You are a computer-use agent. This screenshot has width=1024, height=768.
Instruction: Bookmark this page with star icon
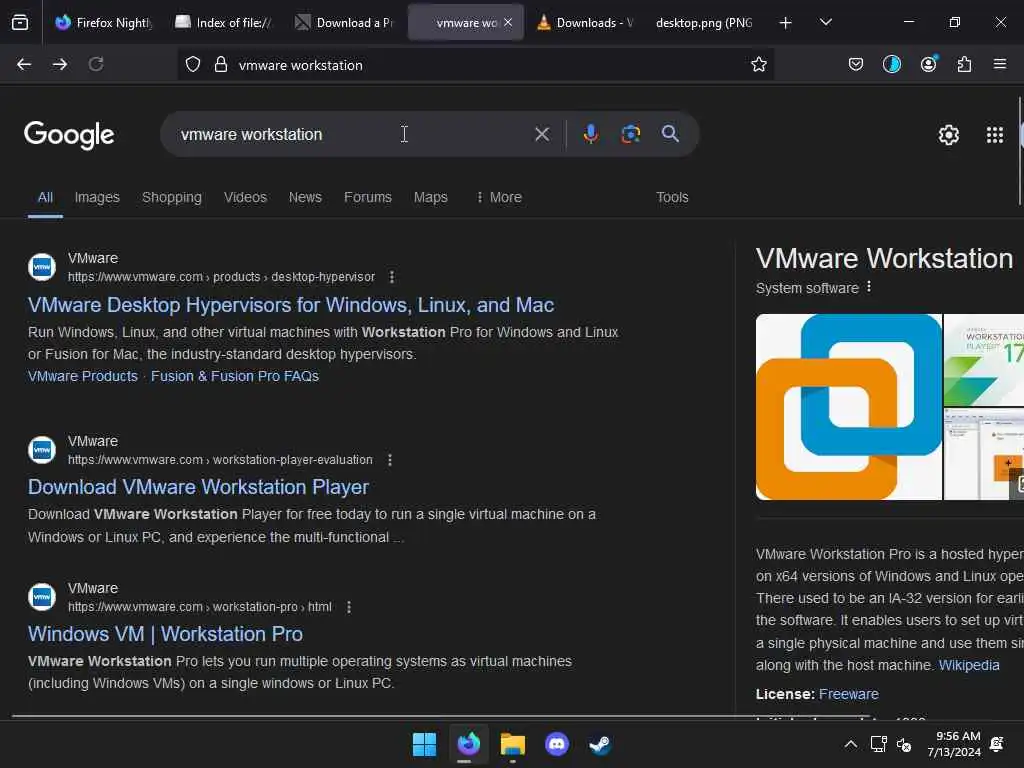[x=758, y=65]
